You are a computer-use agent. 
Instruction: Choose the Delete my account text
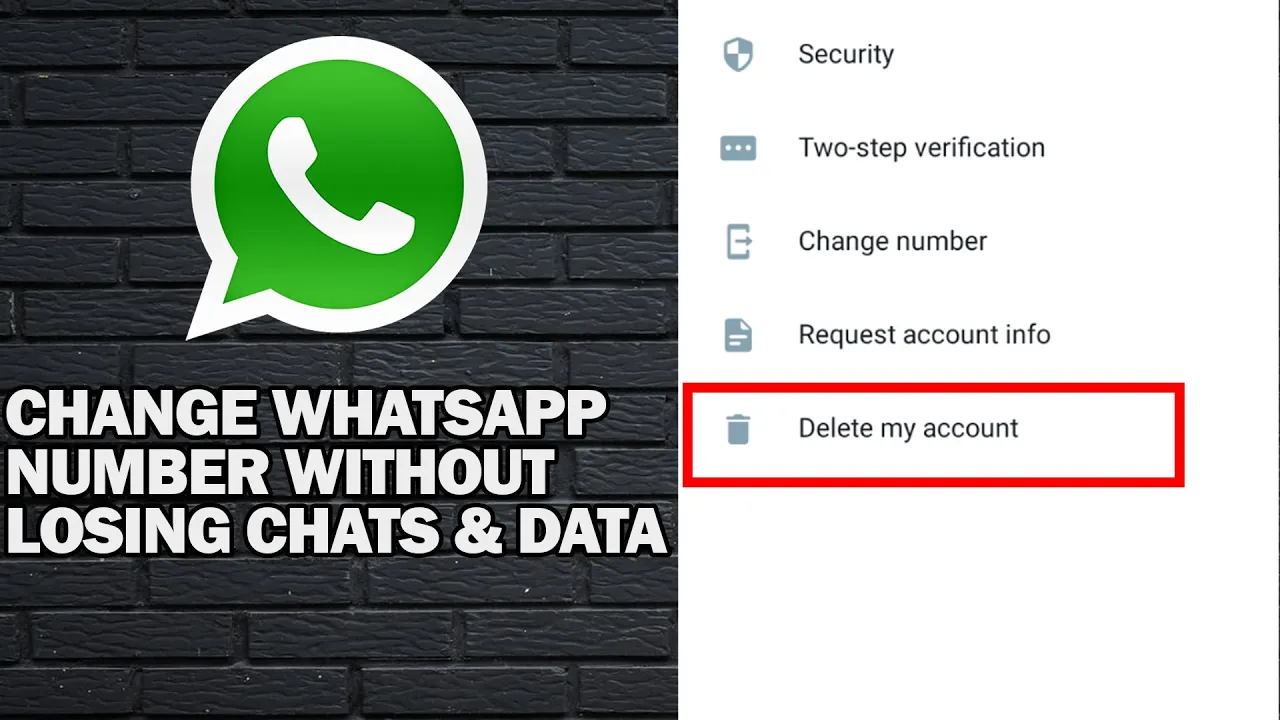(908, 428)
